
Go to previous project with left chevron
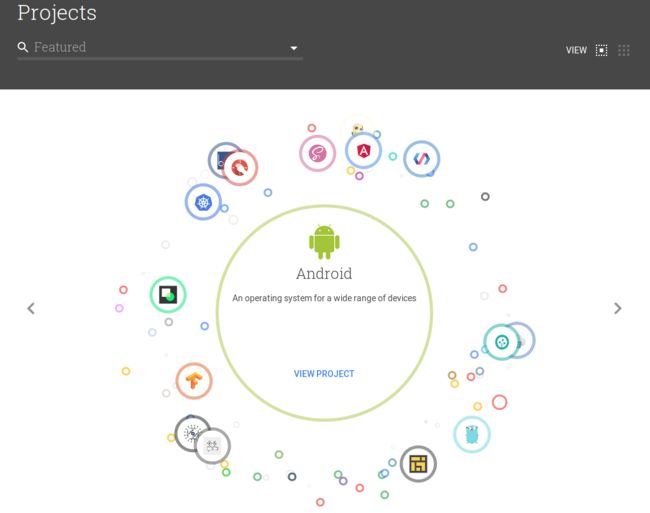31,308
